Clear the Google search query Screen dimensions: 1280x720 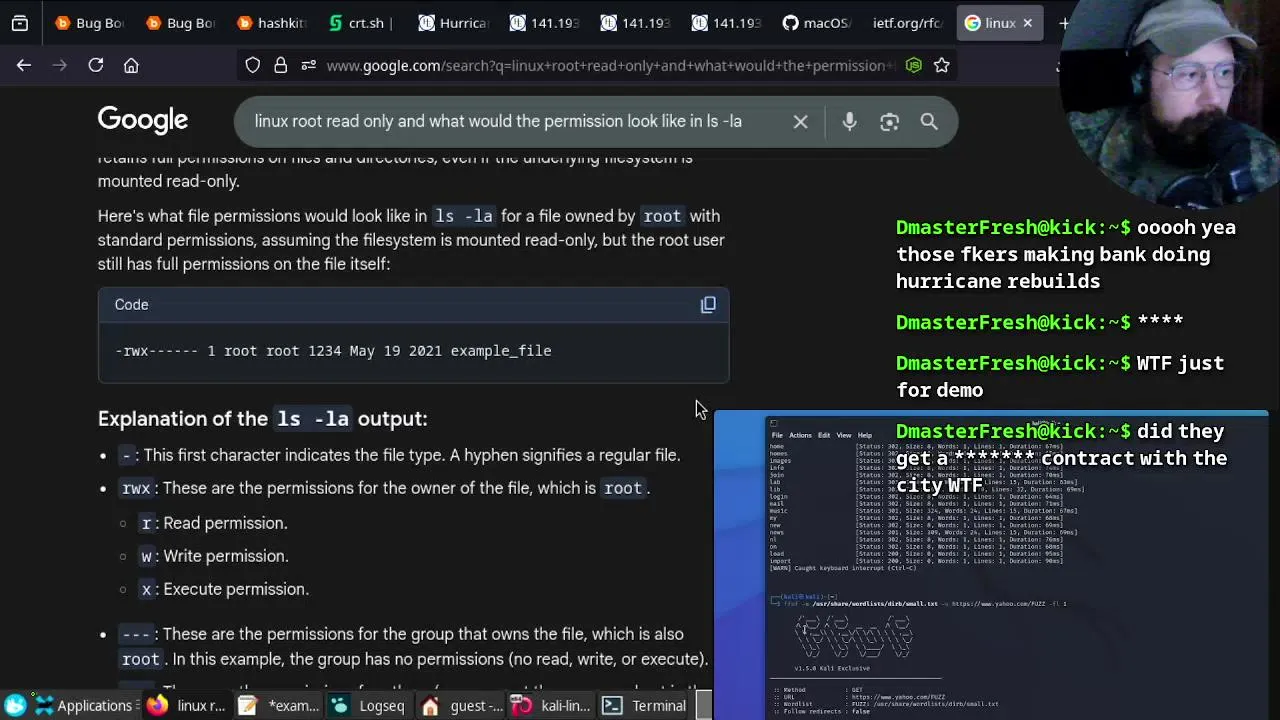pos(800,121)
